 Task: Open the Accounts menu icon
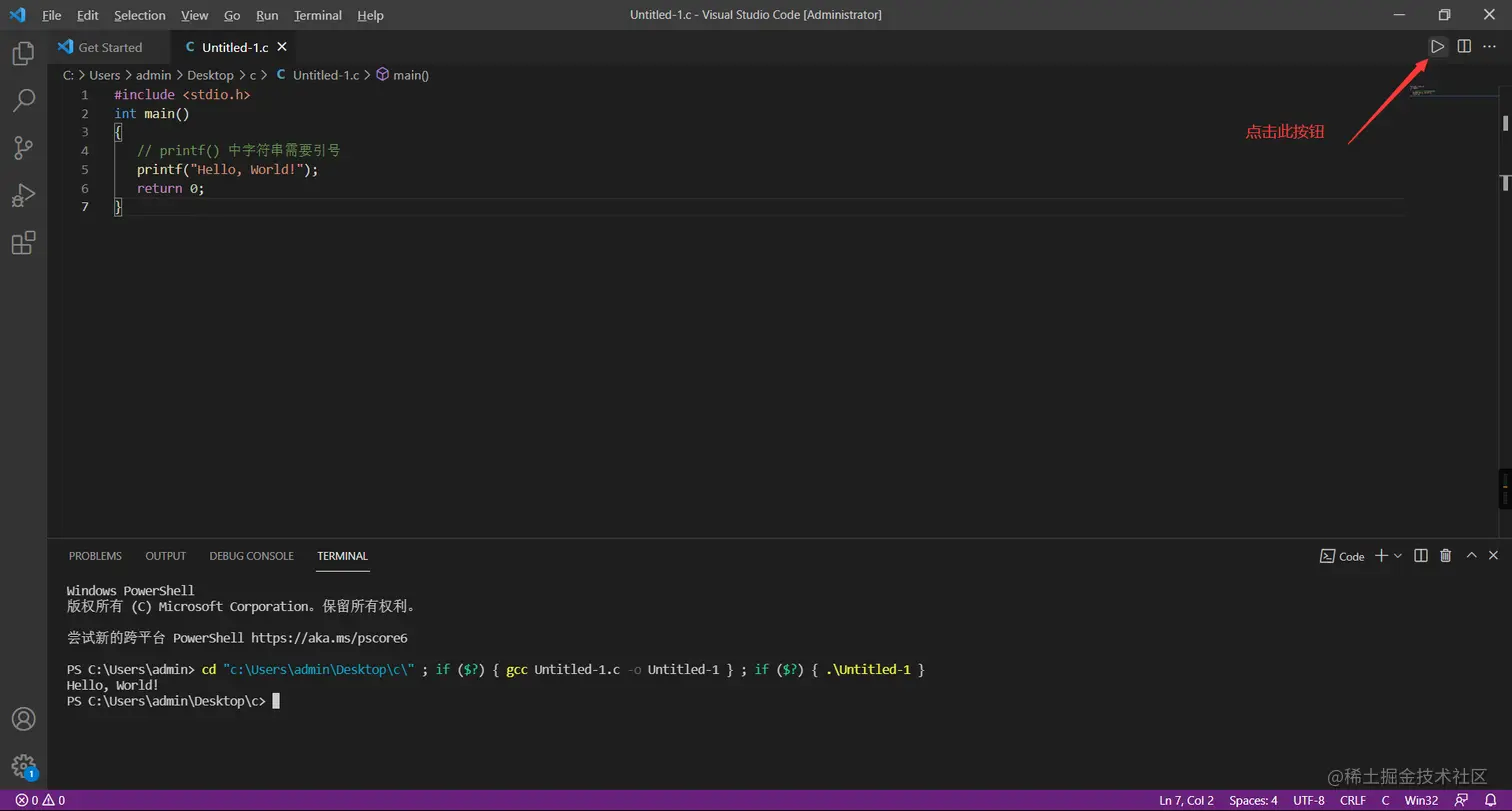pyautogui.click(x=23, y=719)
